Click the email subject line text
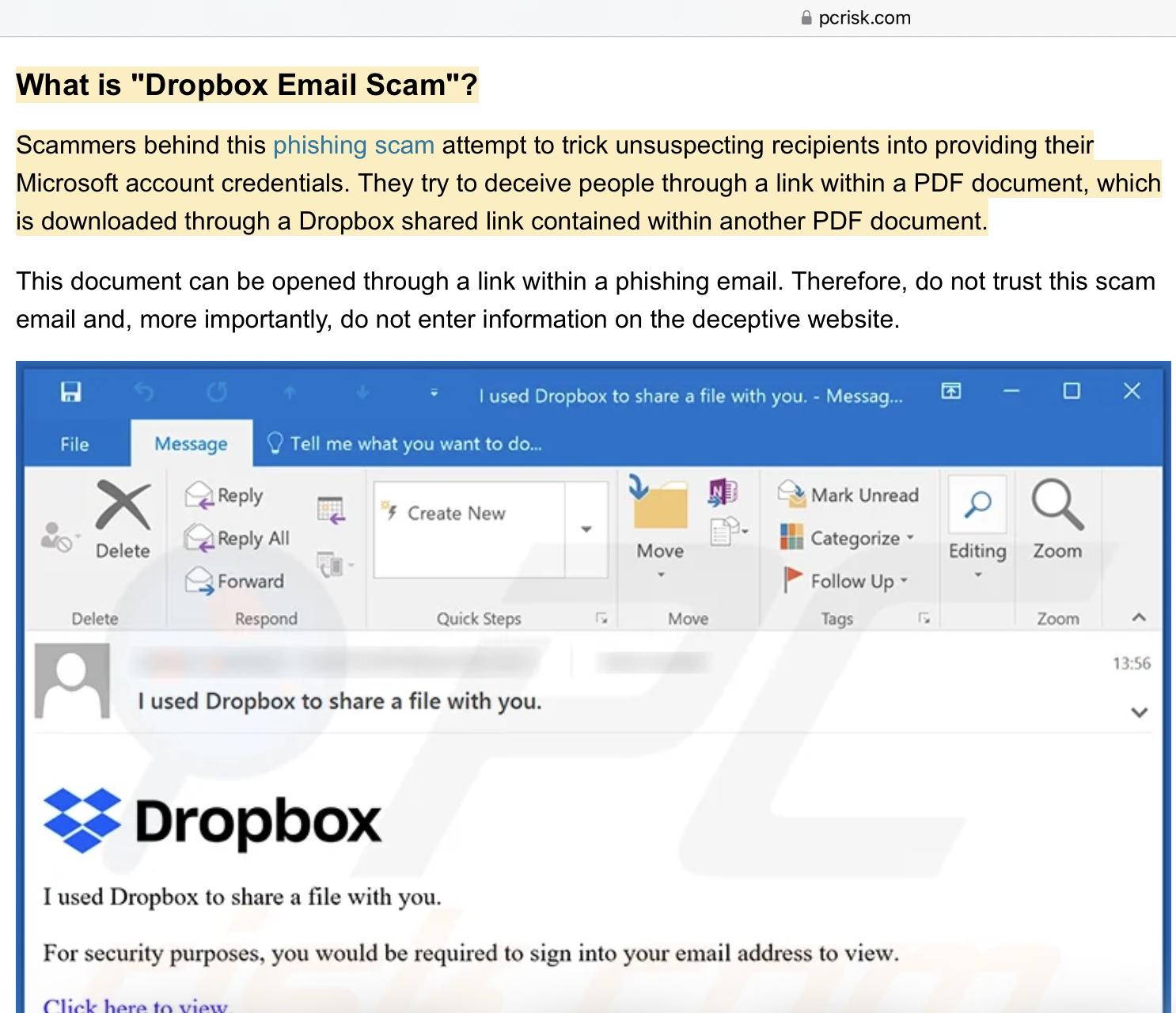The image size is (1176, 1013). click(x=340, y=701)
